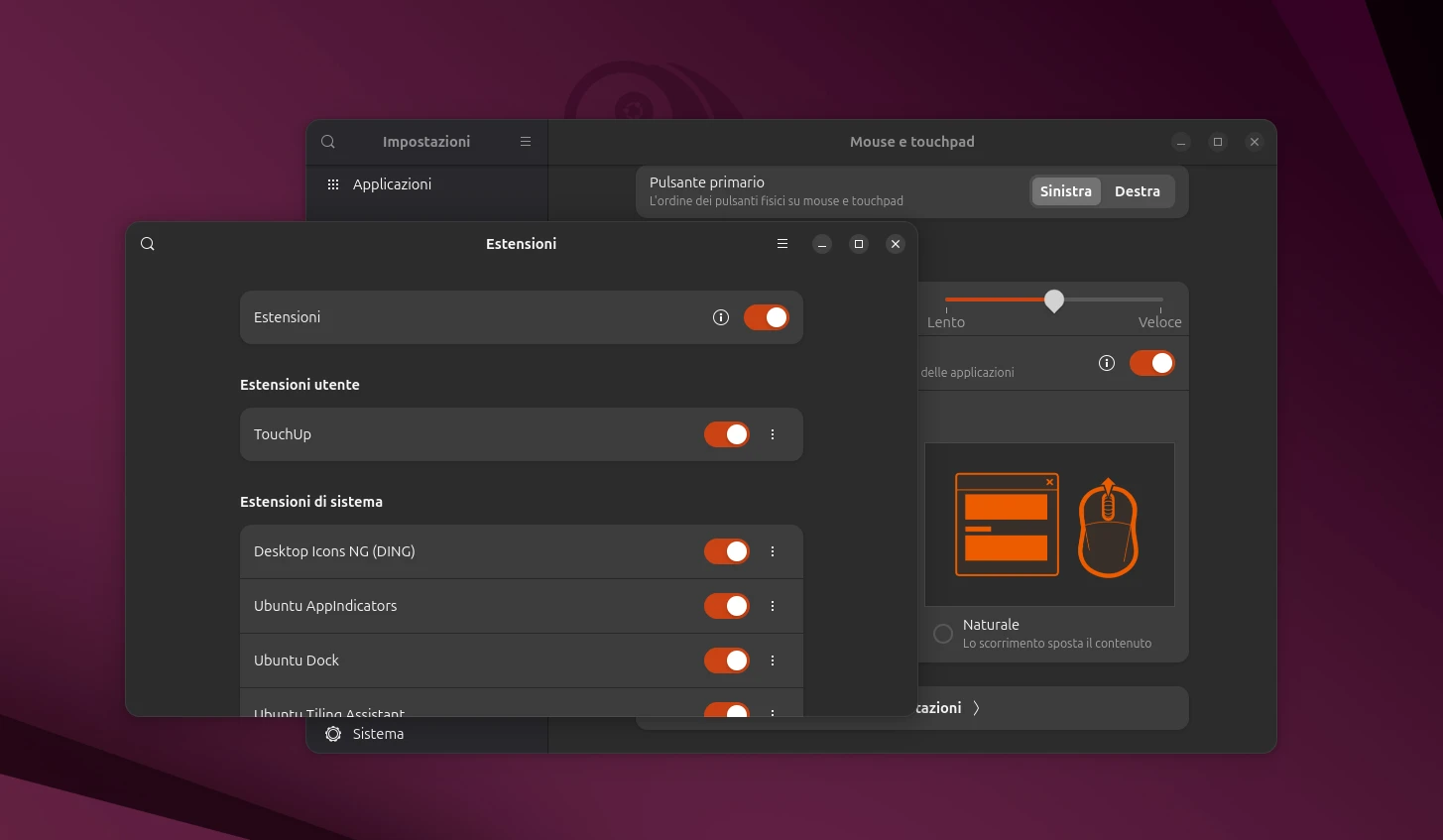Turn off the TouchUp extension

(x=726, y=434)
